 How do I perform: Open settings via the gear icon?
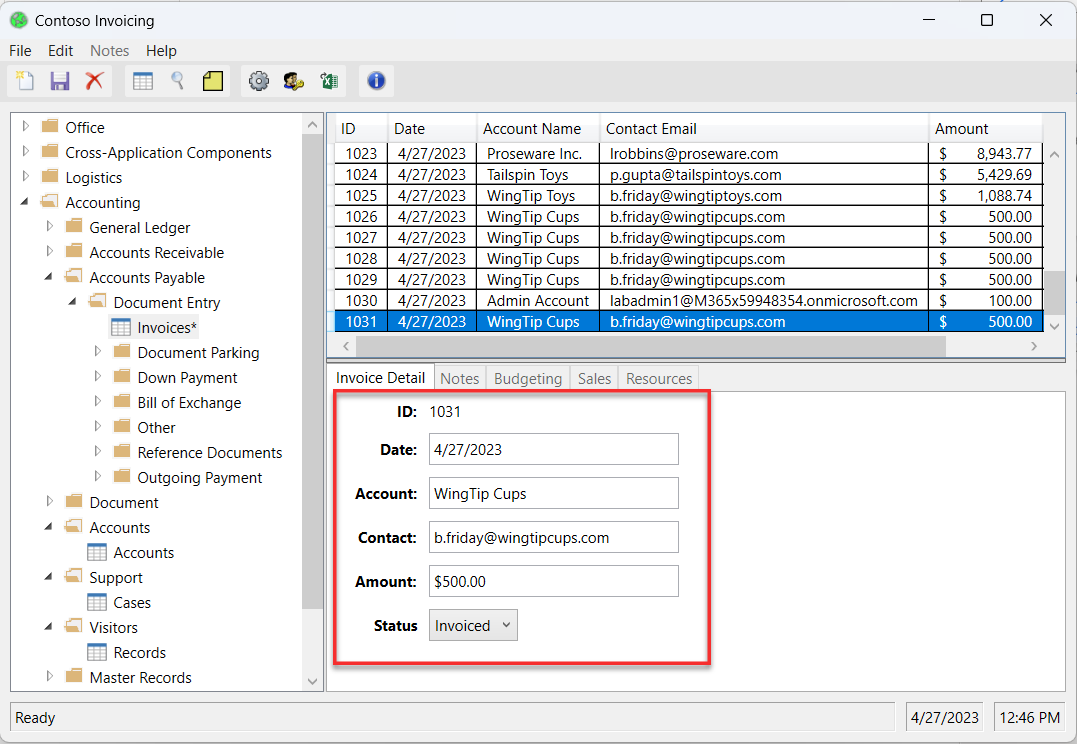pyautogui.click(x=259, y=82)
